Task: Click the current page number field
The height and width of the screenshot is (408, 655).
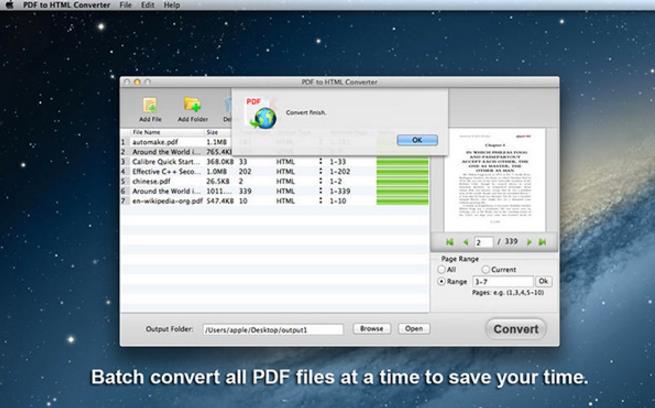Action: 483,242
